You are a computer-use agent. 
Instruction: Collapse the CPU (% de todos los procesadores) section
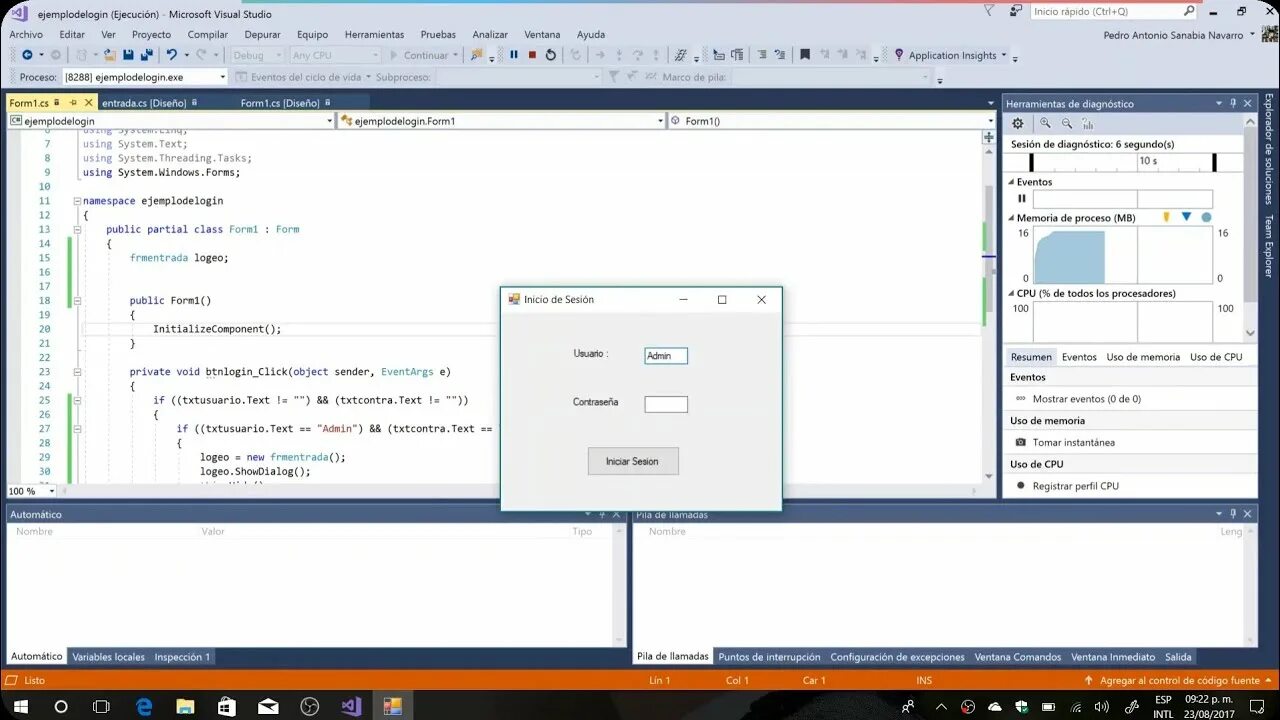point(1010,293)
